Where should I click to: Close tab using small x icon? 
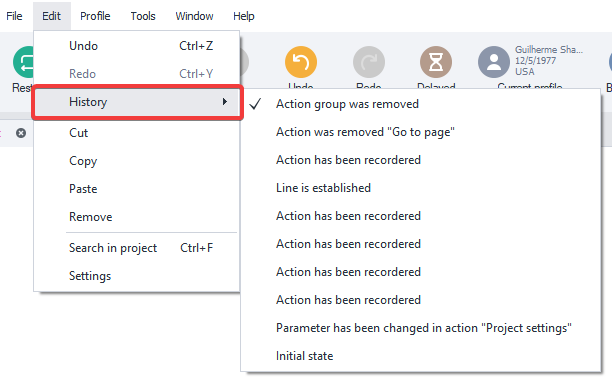pyautogui.click(x=21, y=133)
